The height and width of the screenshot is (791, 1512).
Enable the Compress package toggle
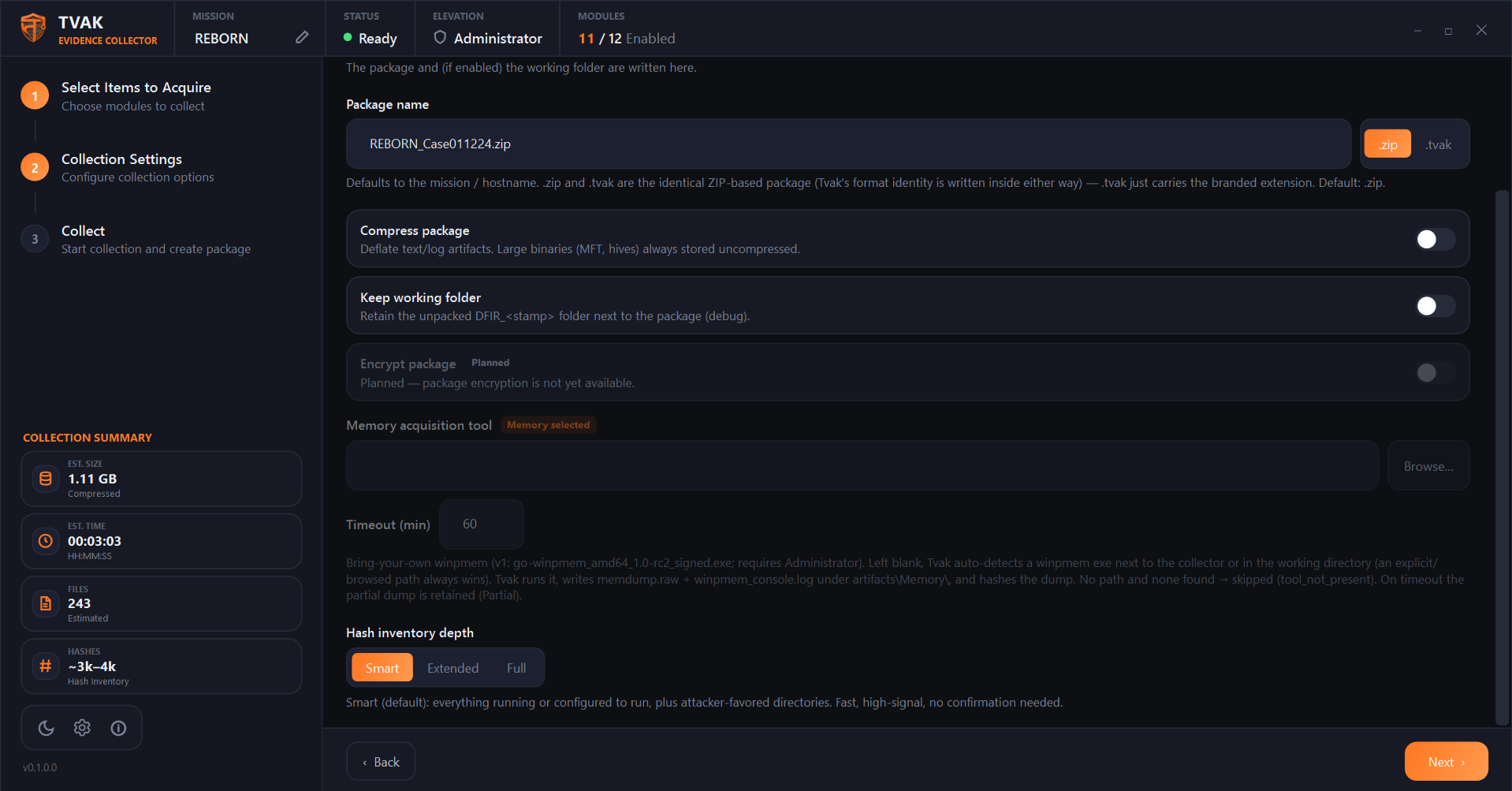pyautogui.click(x=1435, y=239)
